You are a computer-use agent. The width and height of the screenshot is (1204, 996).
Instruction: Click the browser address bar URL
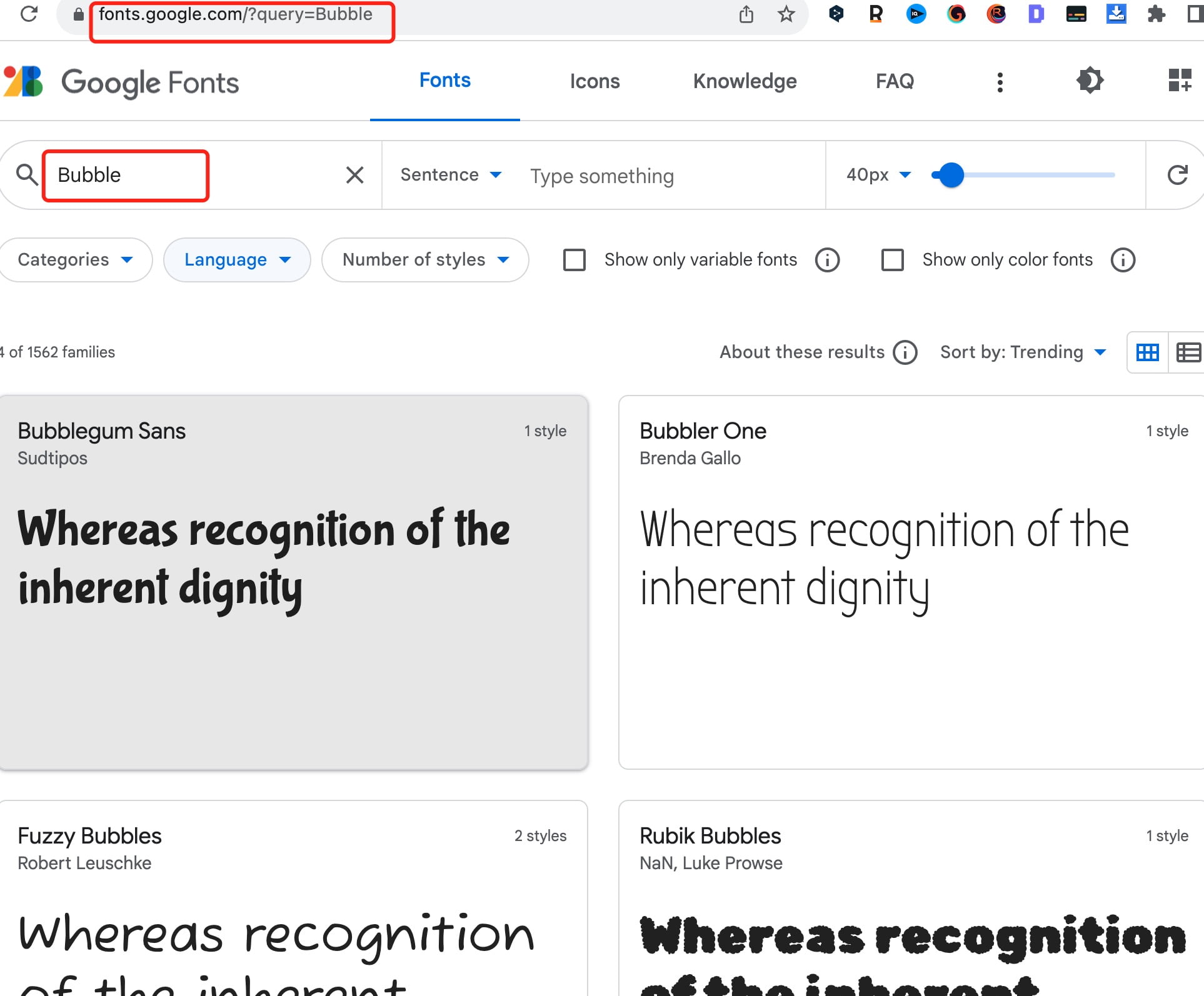236,14
